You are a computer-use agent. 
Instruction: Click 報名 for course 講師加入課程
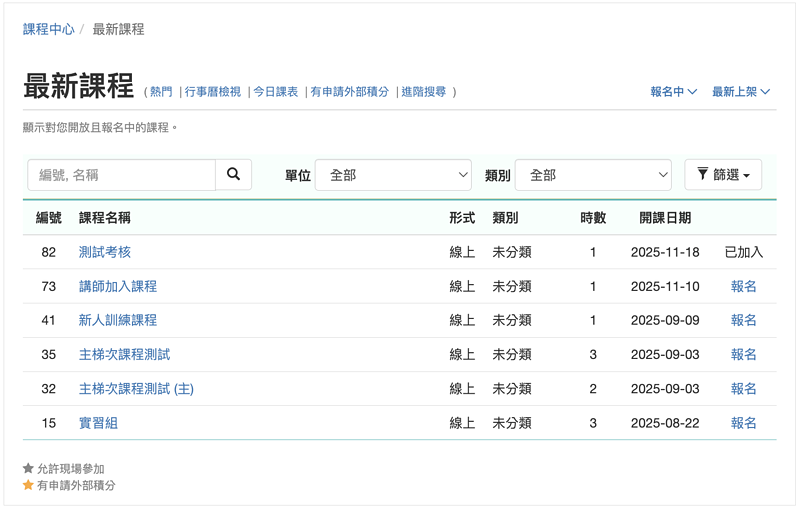pyautogui.click(x=743, y=286)
